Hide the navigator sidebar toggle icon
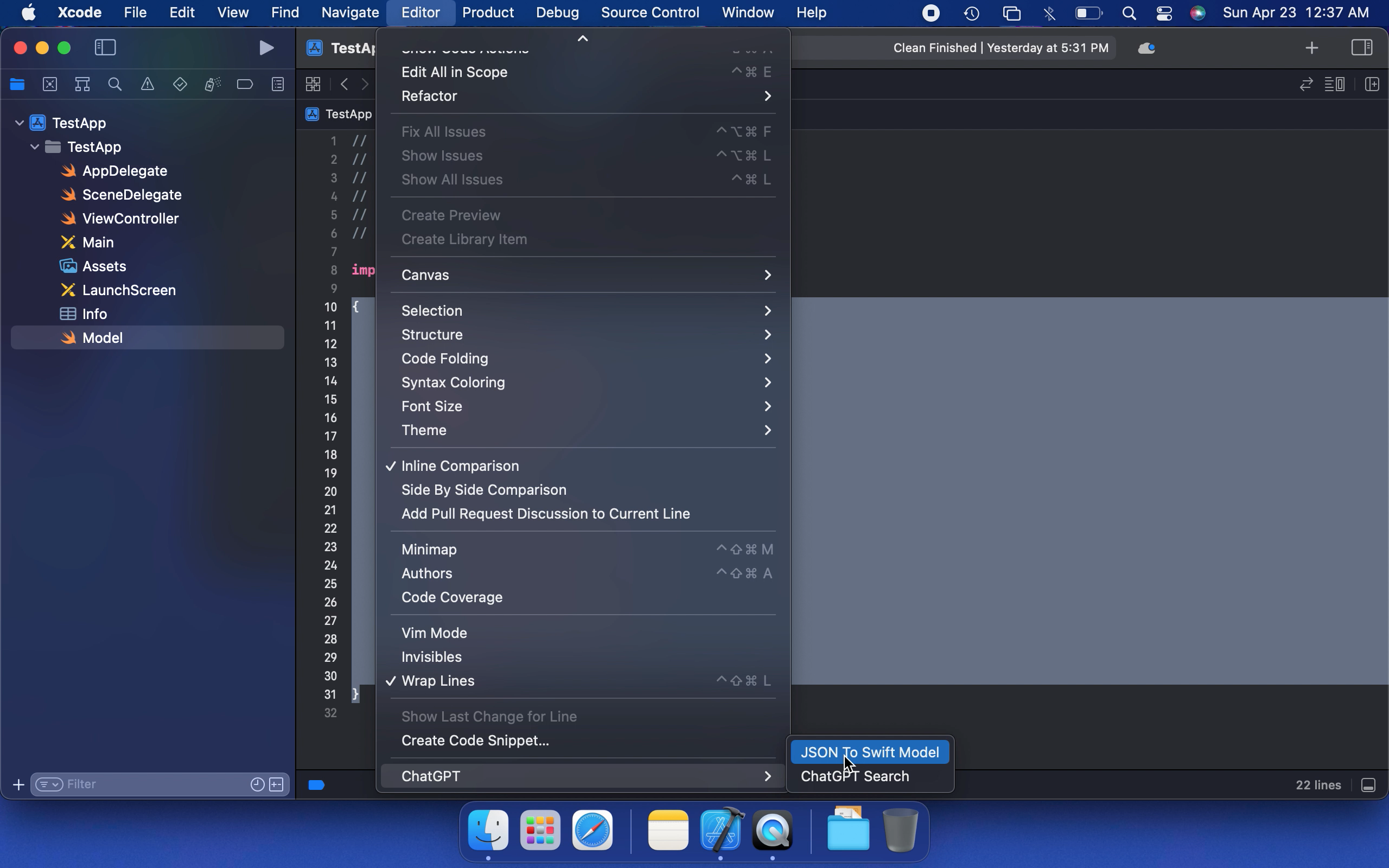Viewport: 1389px width, 868px height. 105,48
